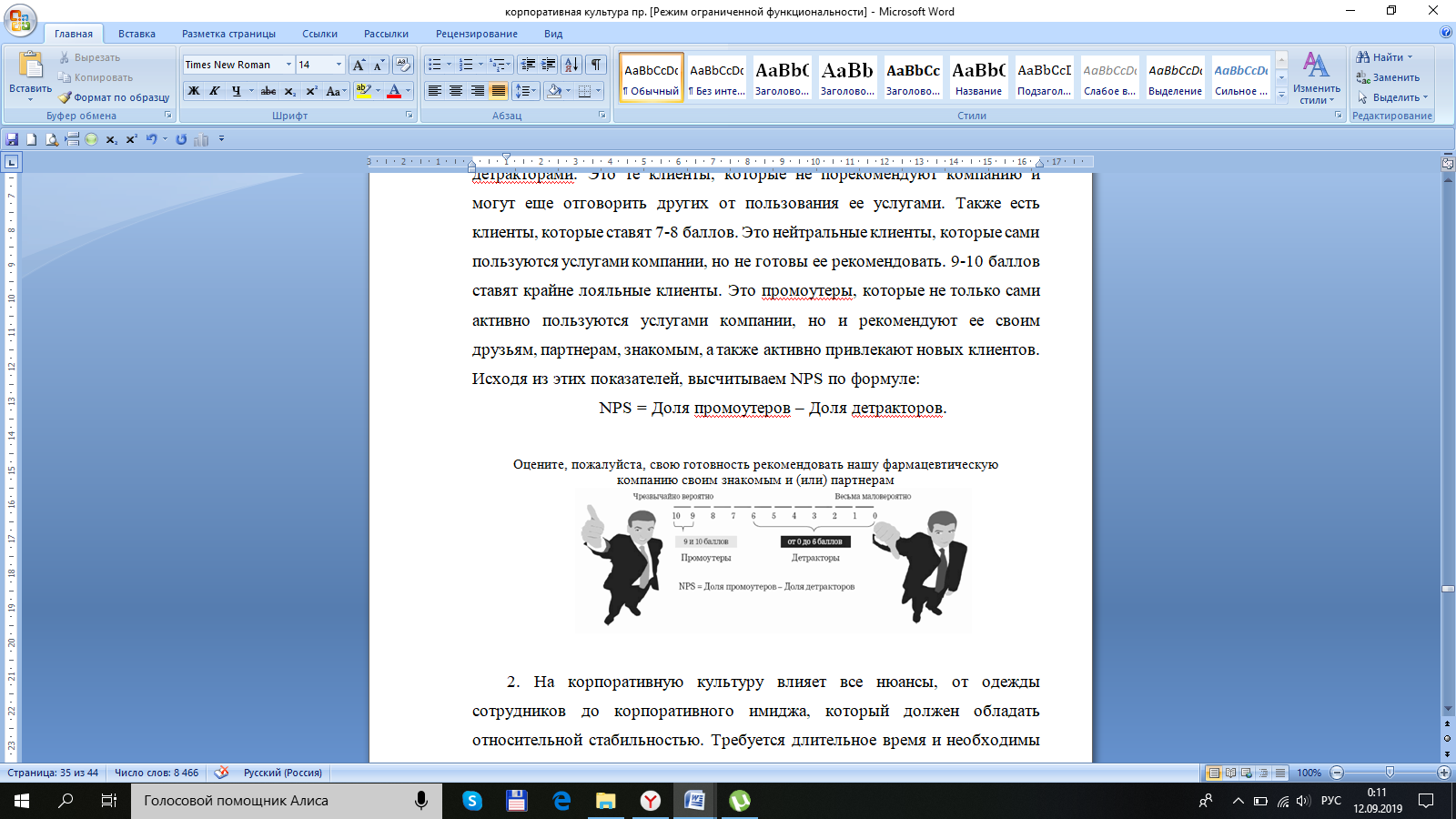Zoom in with plus button
Image resolution: width=1456 pixels, height=819 pixels.
[1443, 773]
